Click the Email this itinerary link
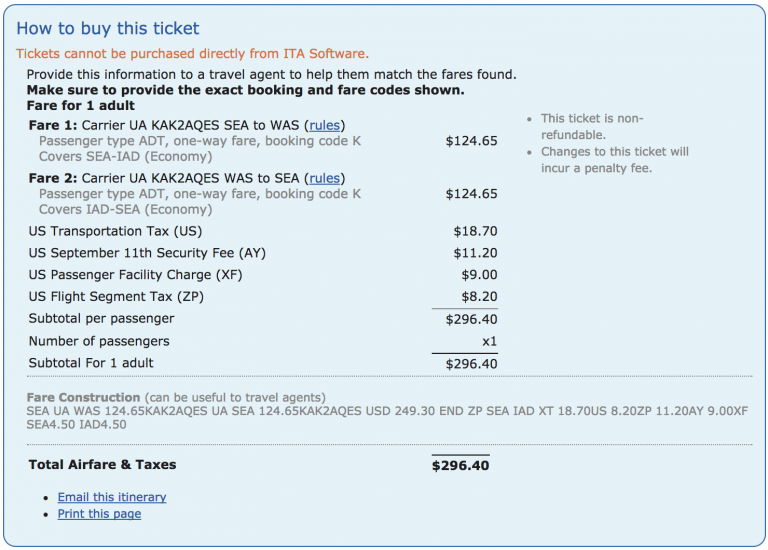This screenshot has width=768, height=550. click(x=111, y=497)
